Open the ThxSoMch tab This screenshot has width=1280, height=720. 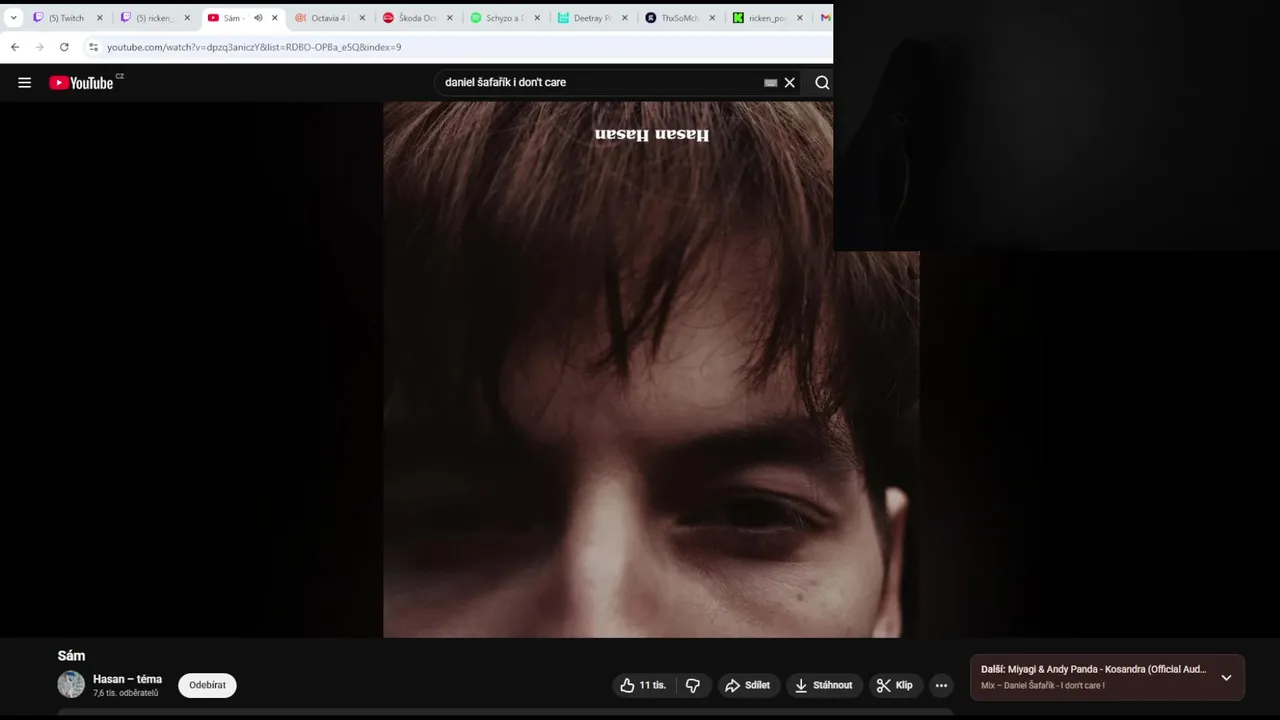point(680,18)
